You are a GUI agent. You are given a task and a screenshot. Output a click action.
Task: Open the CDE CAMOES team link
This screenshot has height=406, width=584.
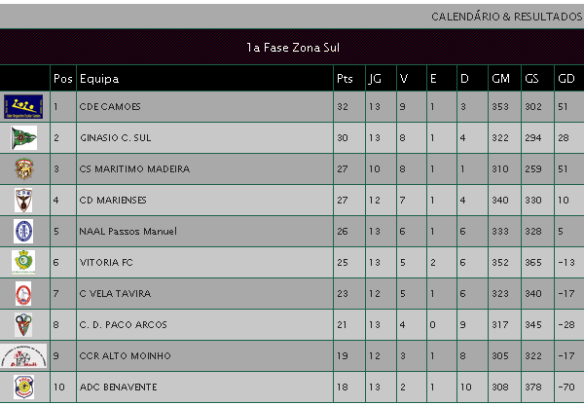pos(110,107)
